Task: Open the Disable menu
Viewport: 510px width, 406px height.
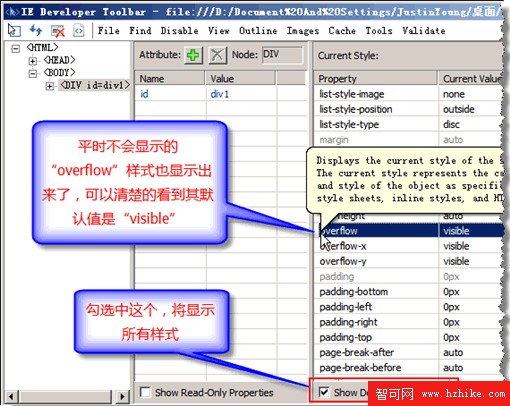Action: click(x=179, y=31)
